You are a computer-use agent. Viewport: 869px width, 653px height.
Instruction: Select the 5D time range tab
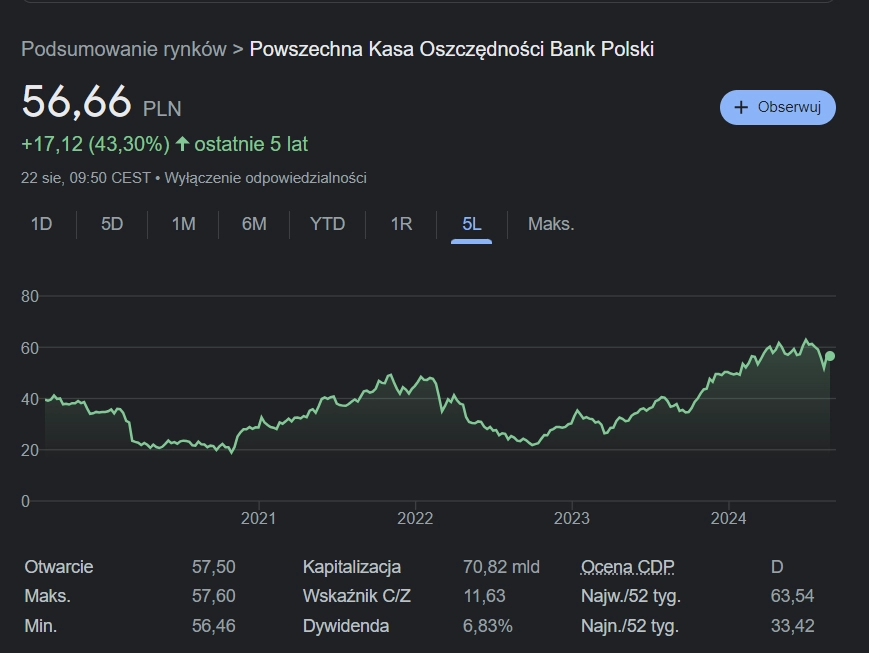pos(112,224)
